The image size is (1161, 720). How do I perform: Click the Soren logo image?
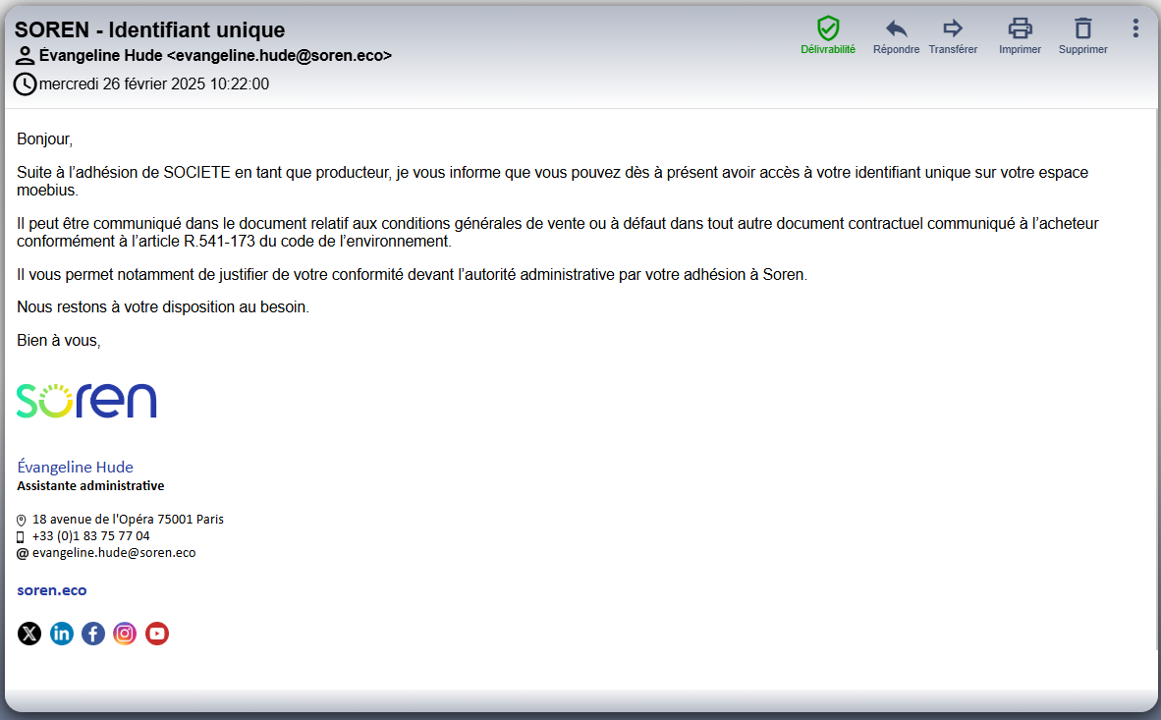[x=87, y=401]
